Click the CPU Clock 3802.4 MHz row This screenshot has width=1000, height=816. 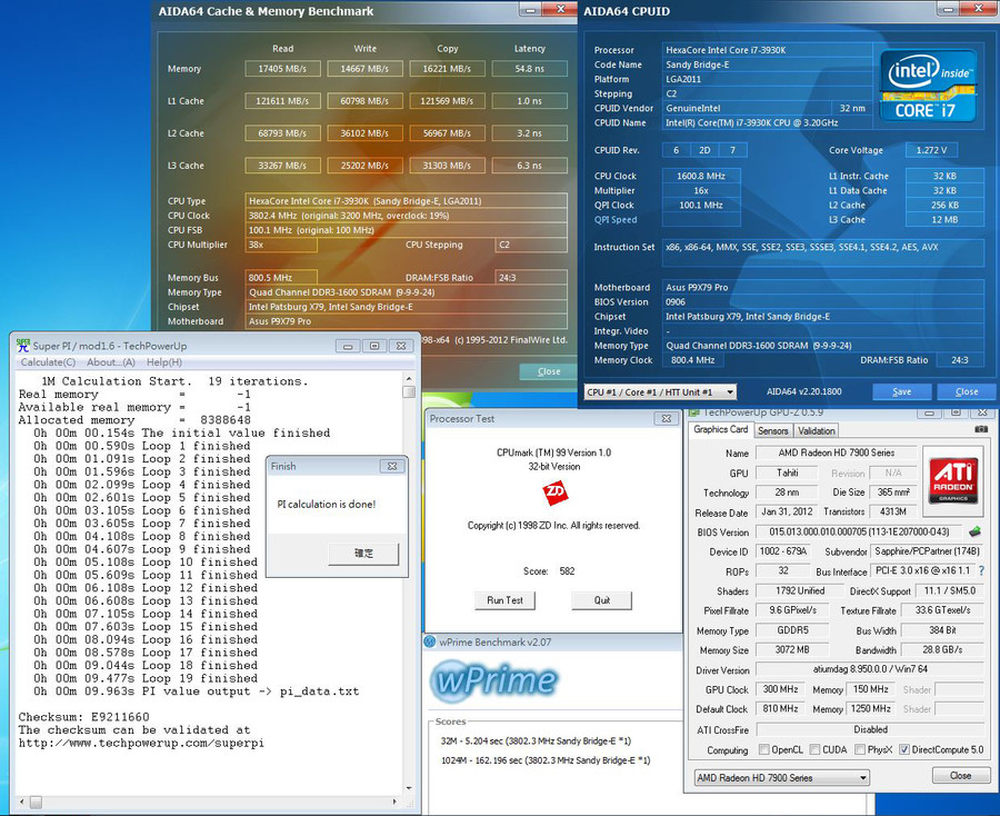(406, 216)
